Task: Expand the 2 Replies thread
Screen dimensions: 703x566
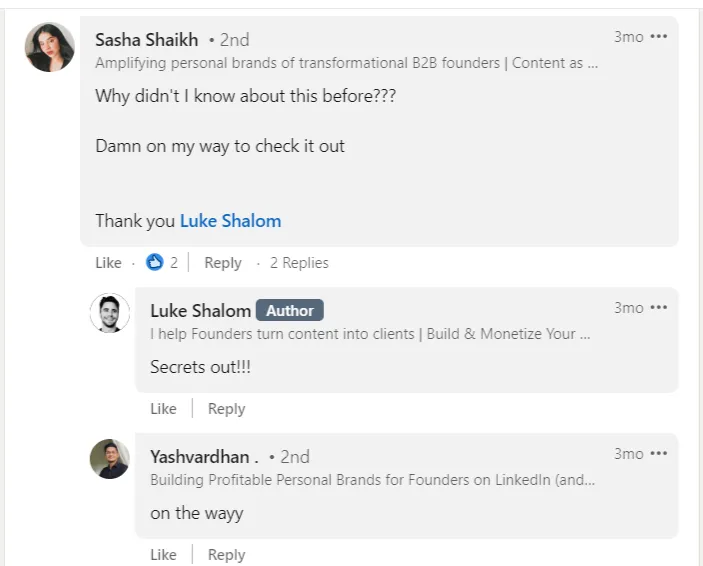Action: click(x=299, y=263)
